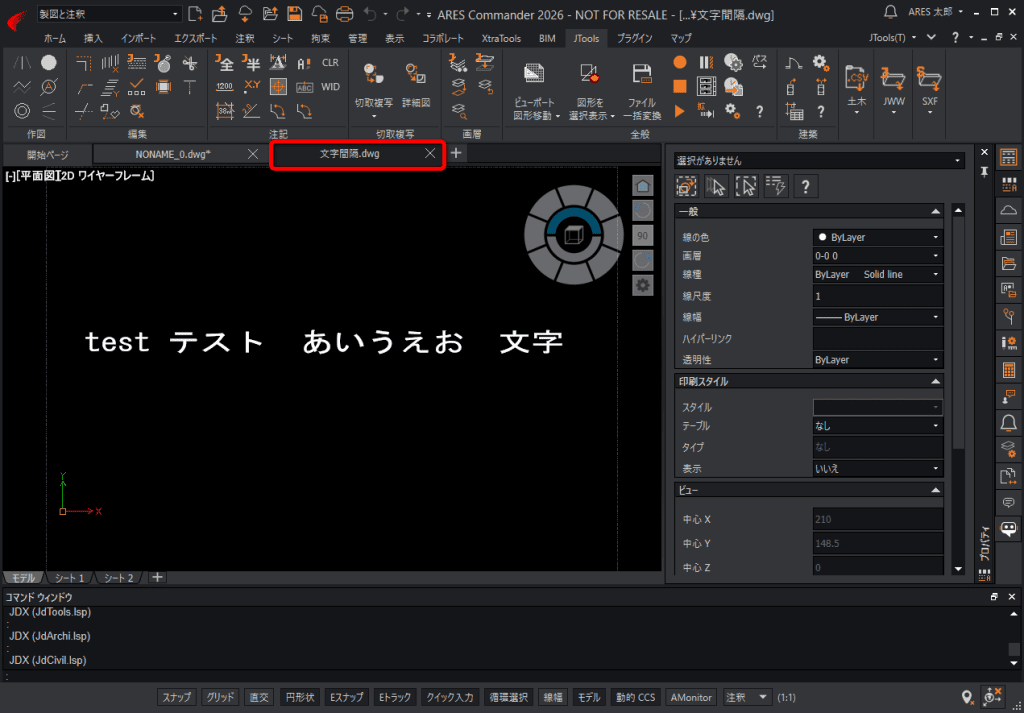Open the 線幅 ByLayer dropdown
This screenshot has height=713, width=1024.
point(878,317)
